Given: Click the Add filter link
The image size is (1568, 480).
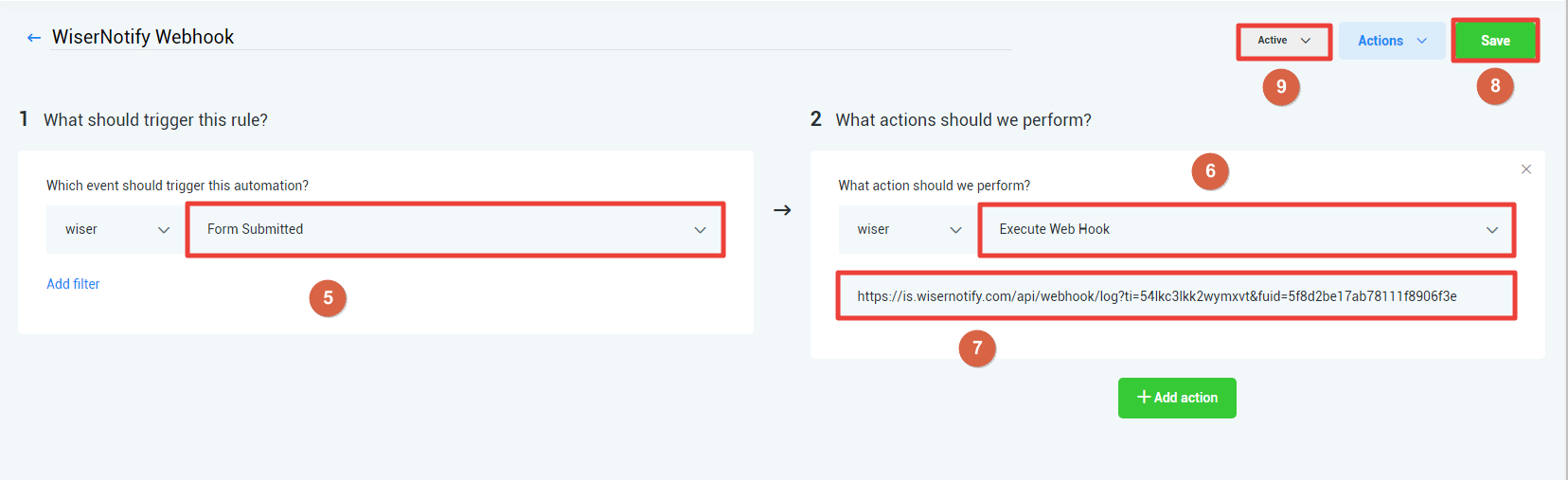Looking at the screenshot, I should (x=73, y=284).
